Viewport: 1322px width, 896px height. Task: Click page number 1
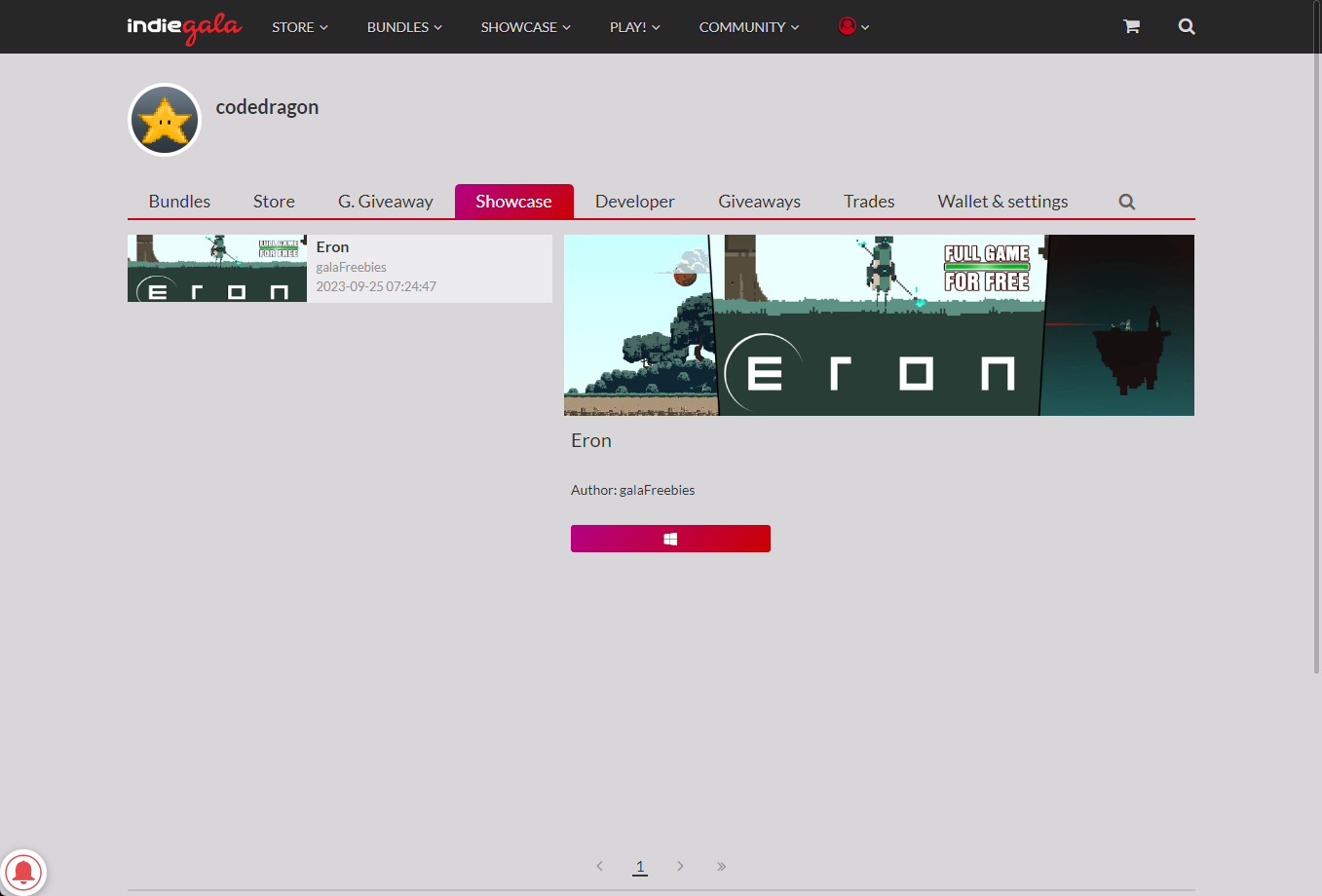point(640,866)
